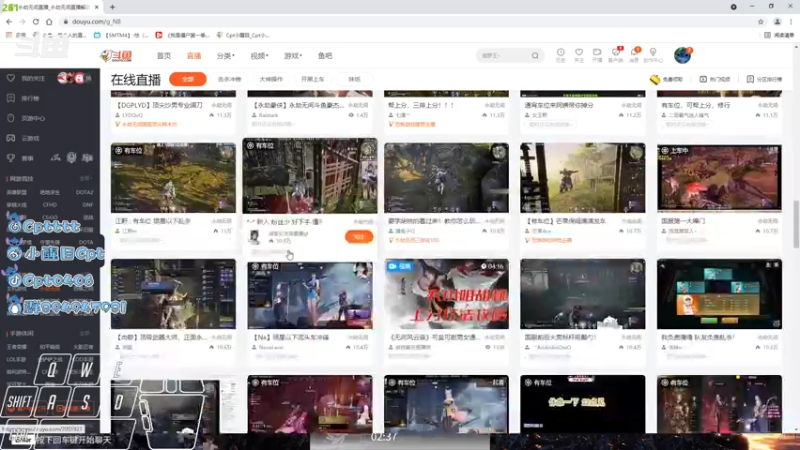Close the current browser tab
Screen dimensions: 800x450
96,7
